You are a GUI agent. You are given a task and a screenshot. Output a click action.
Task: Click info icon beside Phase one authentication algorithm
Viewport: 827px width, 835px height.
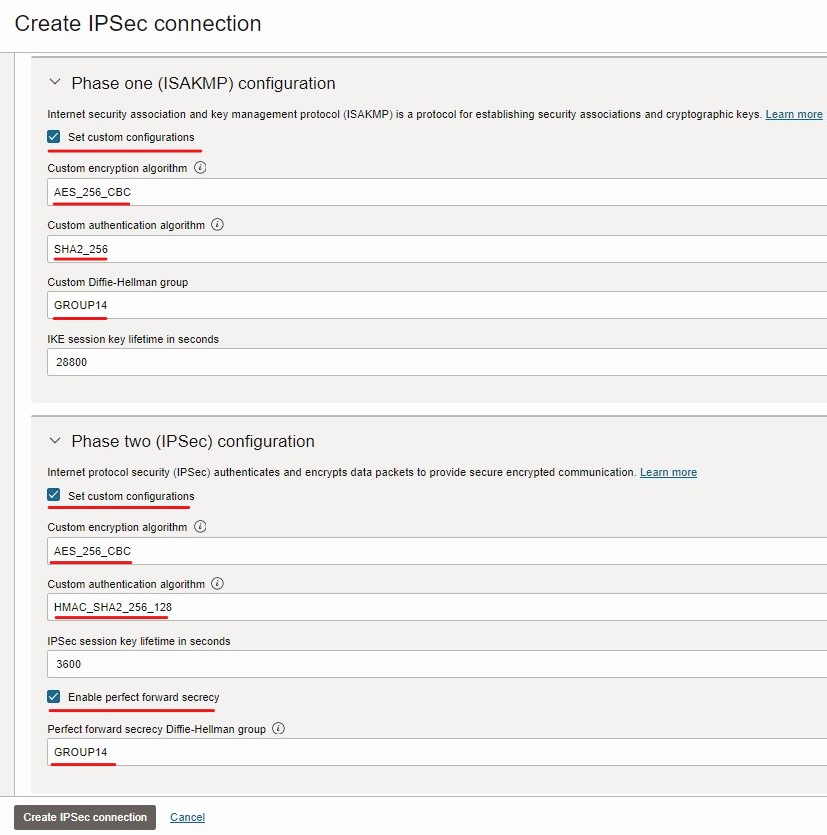[218, 225]
